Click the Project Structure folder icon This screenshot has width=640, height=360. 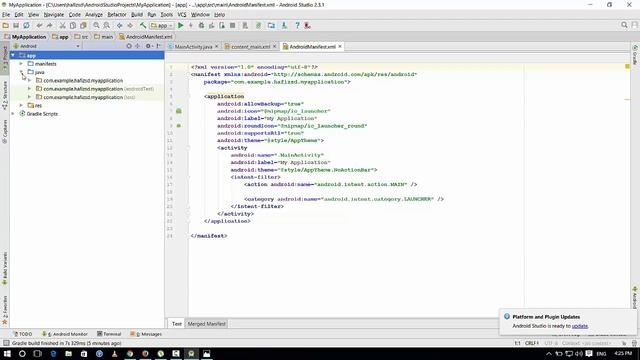271,25
